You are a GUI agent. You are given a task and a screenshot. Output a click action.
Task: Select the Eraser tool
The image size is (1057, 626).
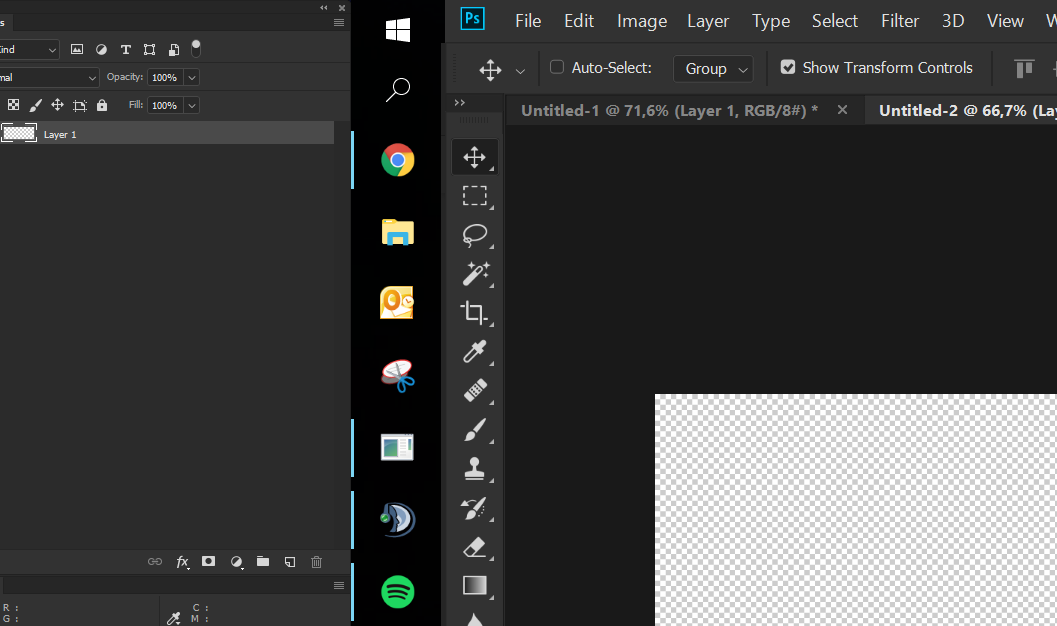tap(475, 546)
